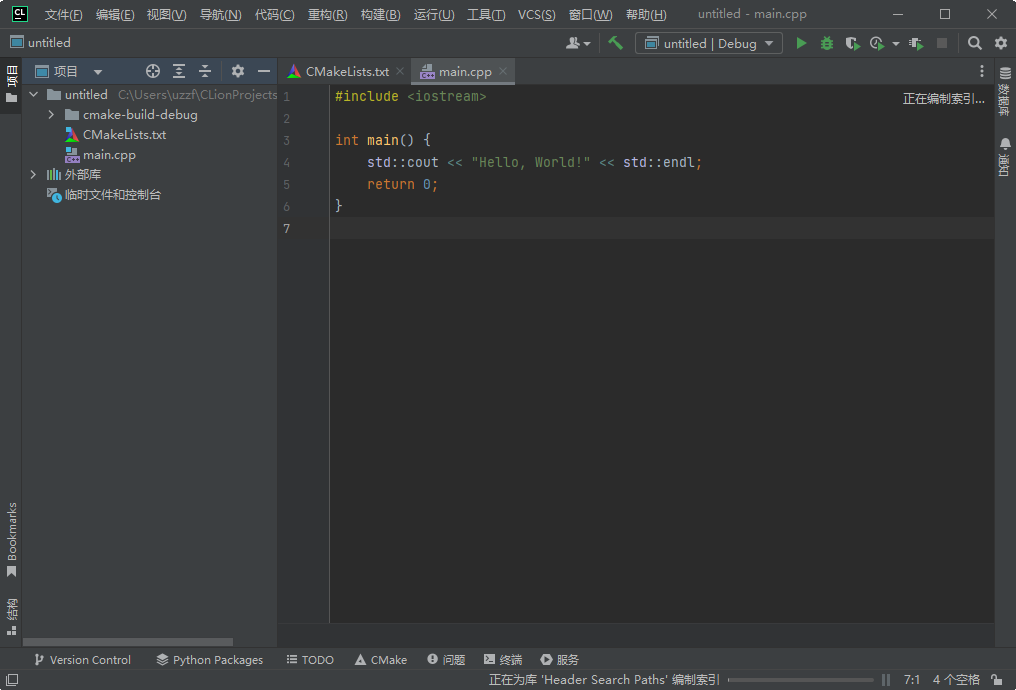1016x690 pixels.
Task: Open the Edit menu
Action: coord(115,14)
